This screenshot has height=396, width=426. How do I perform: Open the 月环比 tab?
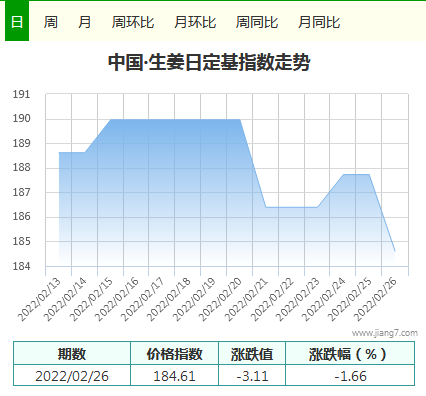point(195,22)
